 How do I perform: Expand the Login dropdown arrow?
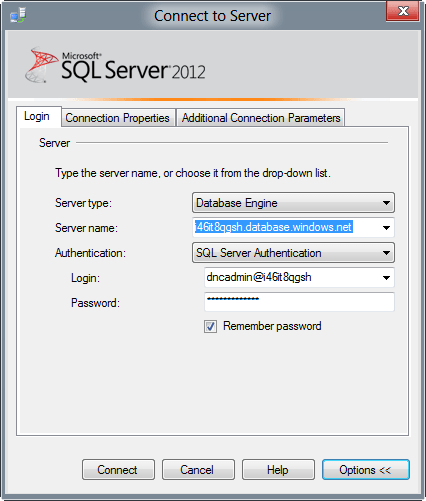(386, 278)
